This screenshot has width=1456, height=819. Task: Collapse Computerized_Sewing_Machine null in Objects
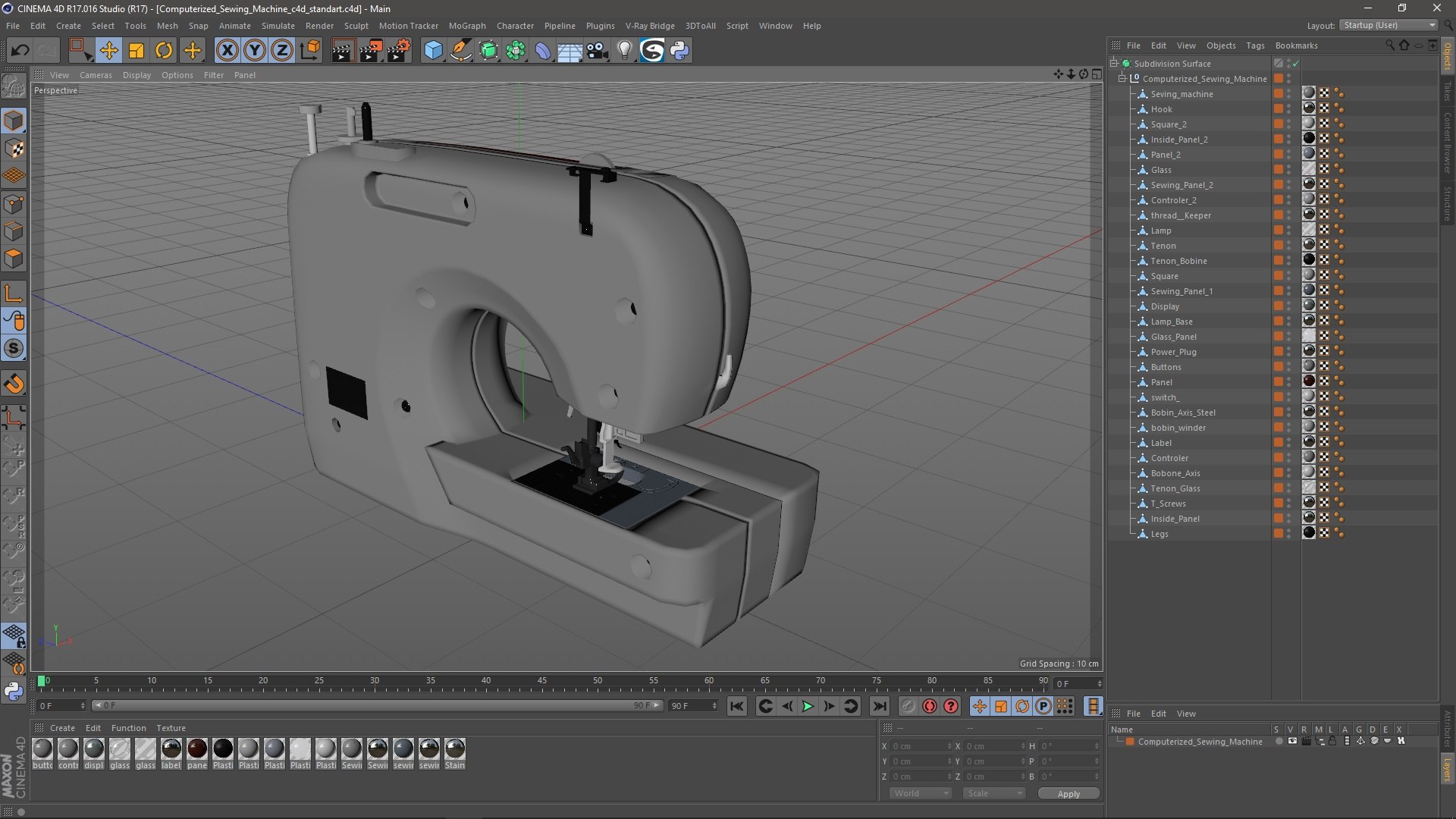1122,79
